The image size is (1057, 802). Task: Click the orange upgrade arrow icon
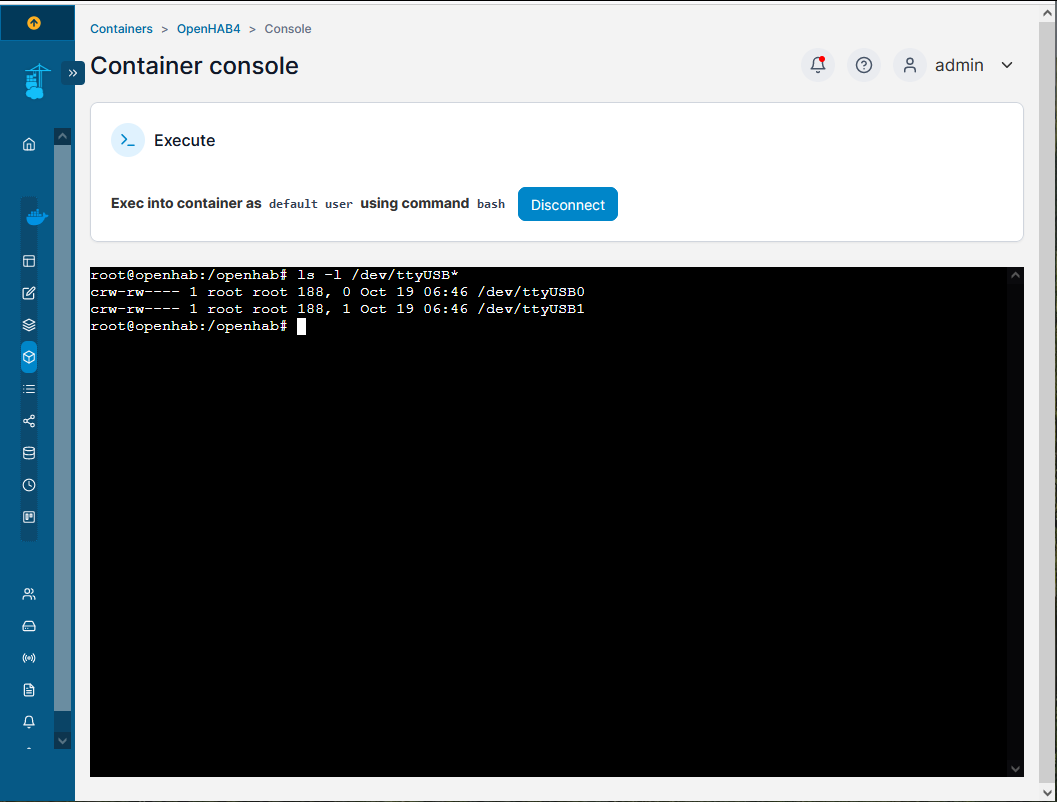(x=34, y=23)
